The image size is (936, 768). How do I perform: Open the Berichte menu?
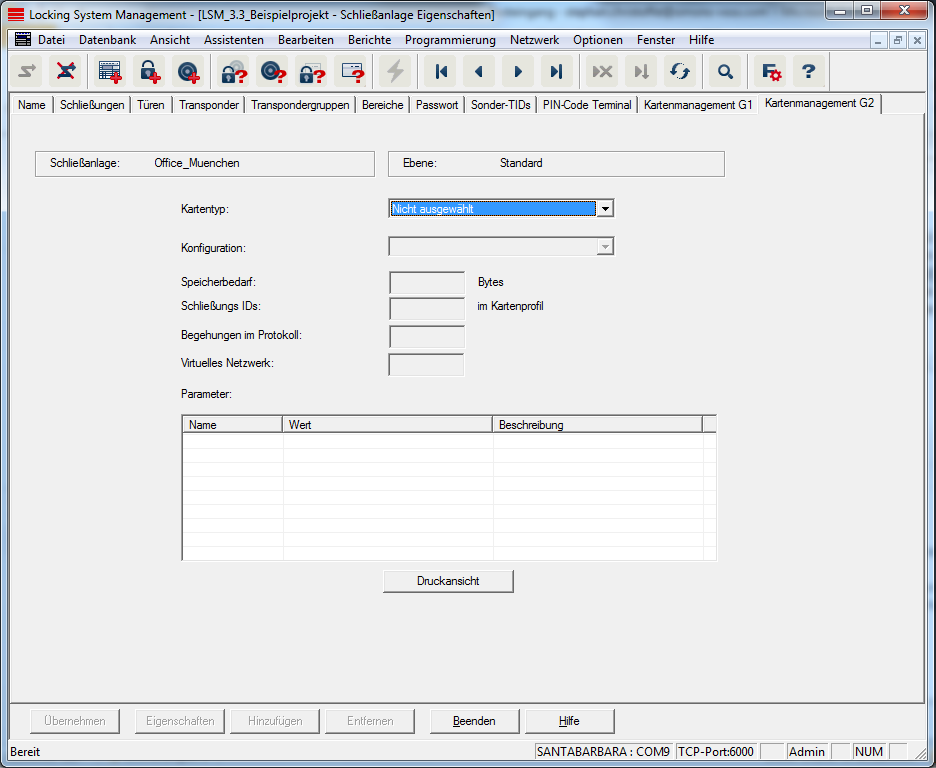tap(369, 40)
